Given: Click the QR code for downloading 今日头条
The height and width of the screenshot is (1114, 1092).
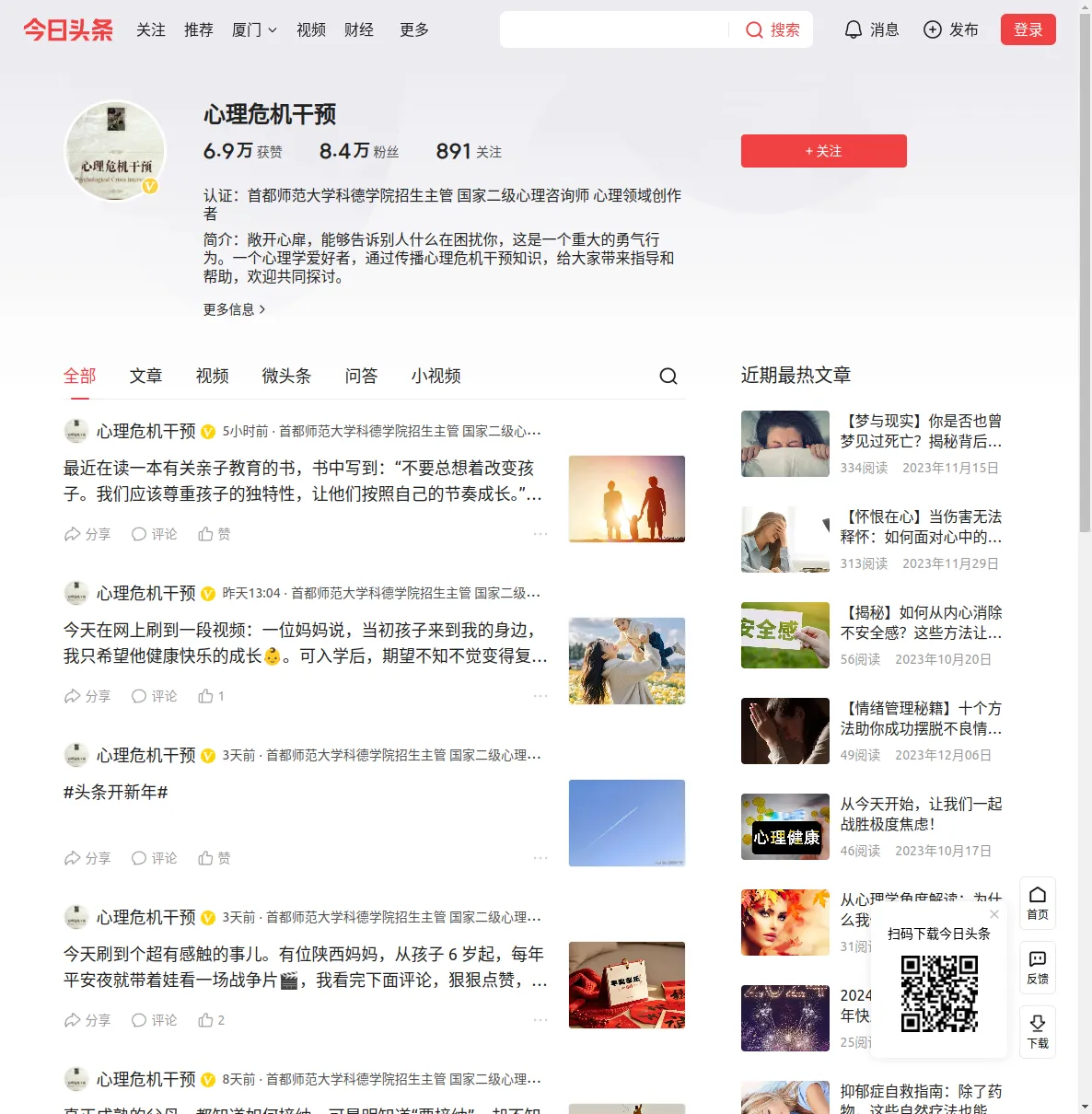Looking at the screenshot, I should [939, 993].
